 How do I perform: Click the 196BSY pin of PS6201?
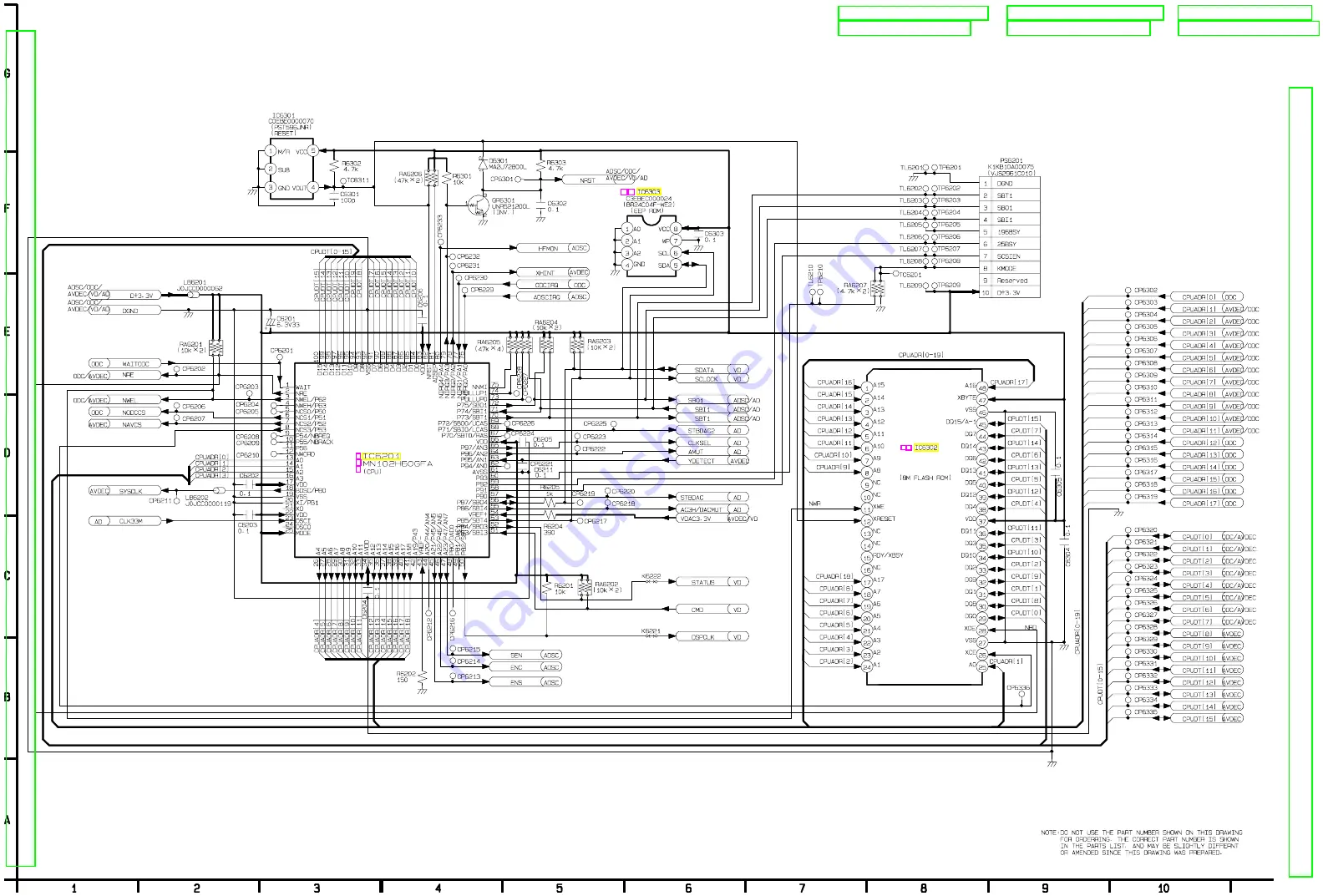(x=1008, y=232)
